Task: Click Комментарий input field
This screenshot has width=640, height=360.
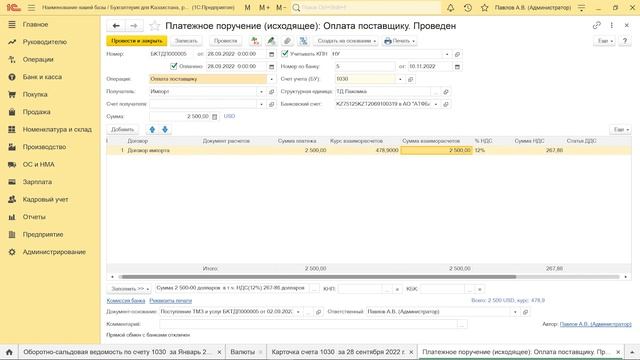Action: pyautogui.click(x=309, y=324)
